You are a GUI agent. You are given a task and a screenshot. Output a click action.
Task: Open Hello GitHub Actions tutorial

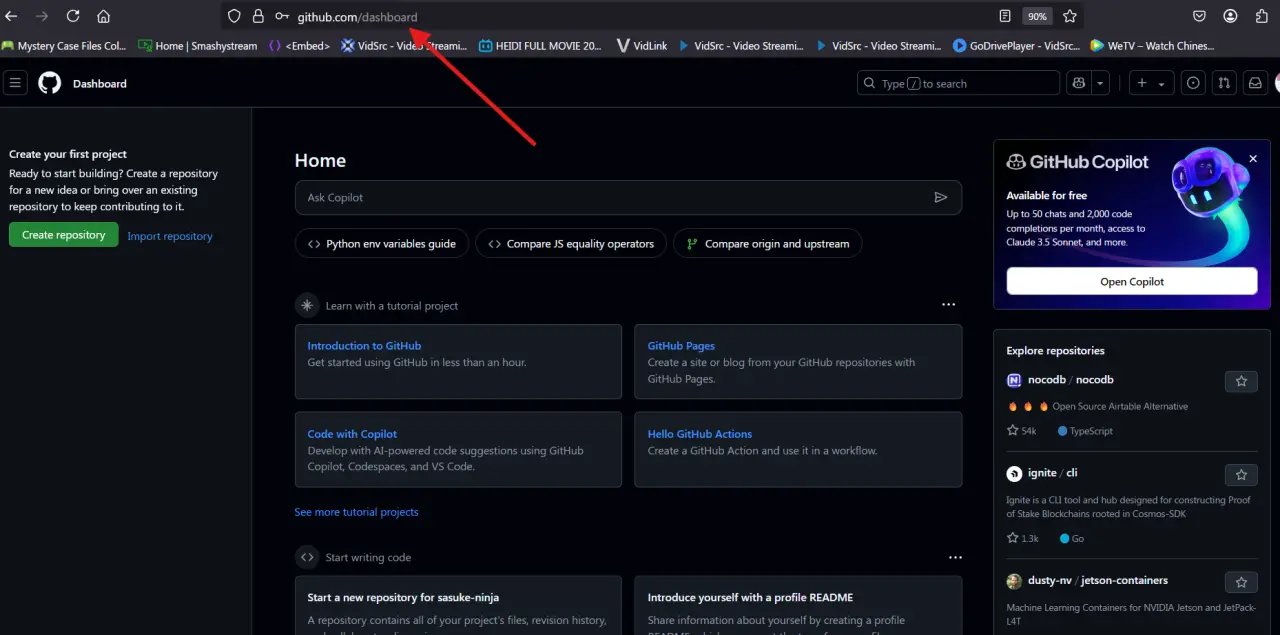pos(700,434)
